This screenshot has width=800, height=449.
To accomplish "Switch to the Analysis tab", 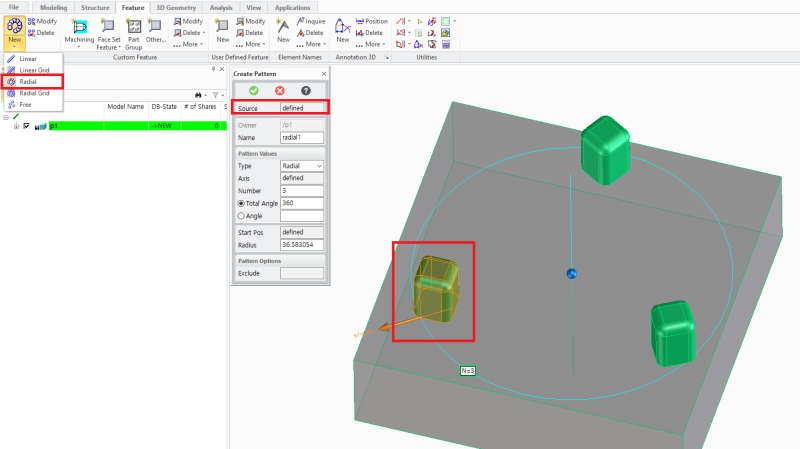I will (x=221, y=8).
